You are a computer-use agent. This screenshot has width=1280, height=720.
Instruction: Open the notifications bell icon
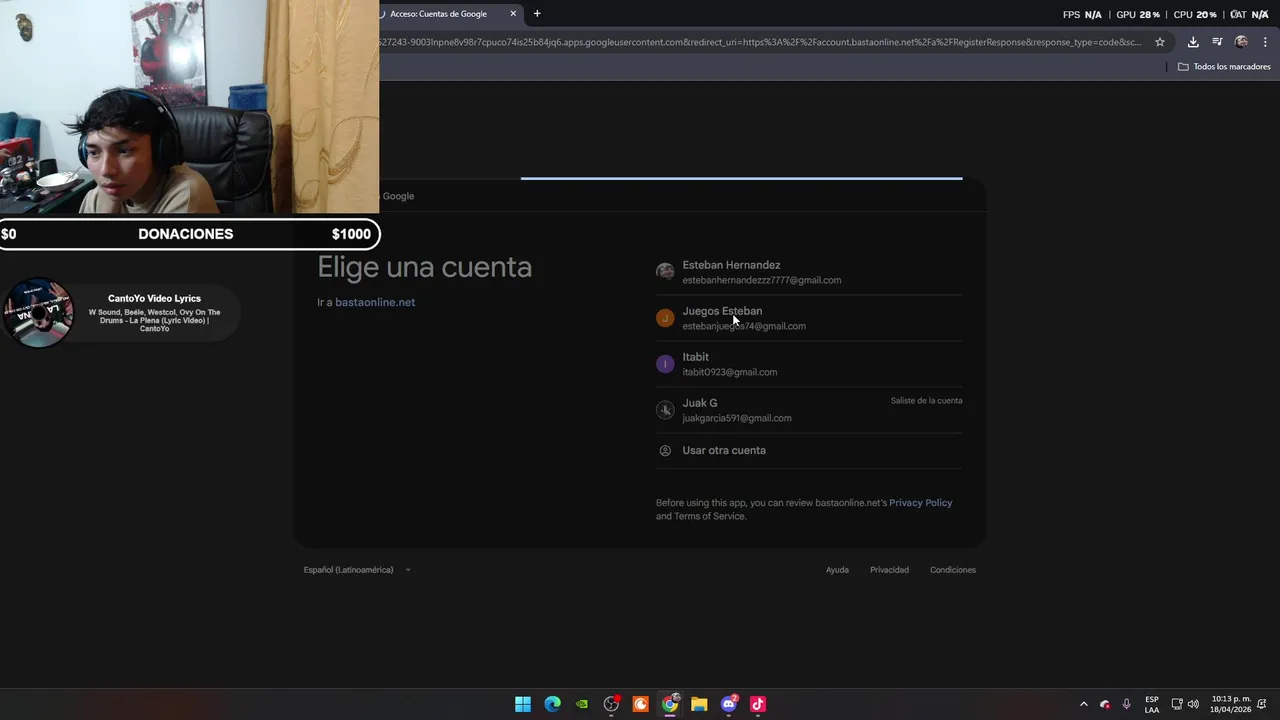[x=1262, y=704]
